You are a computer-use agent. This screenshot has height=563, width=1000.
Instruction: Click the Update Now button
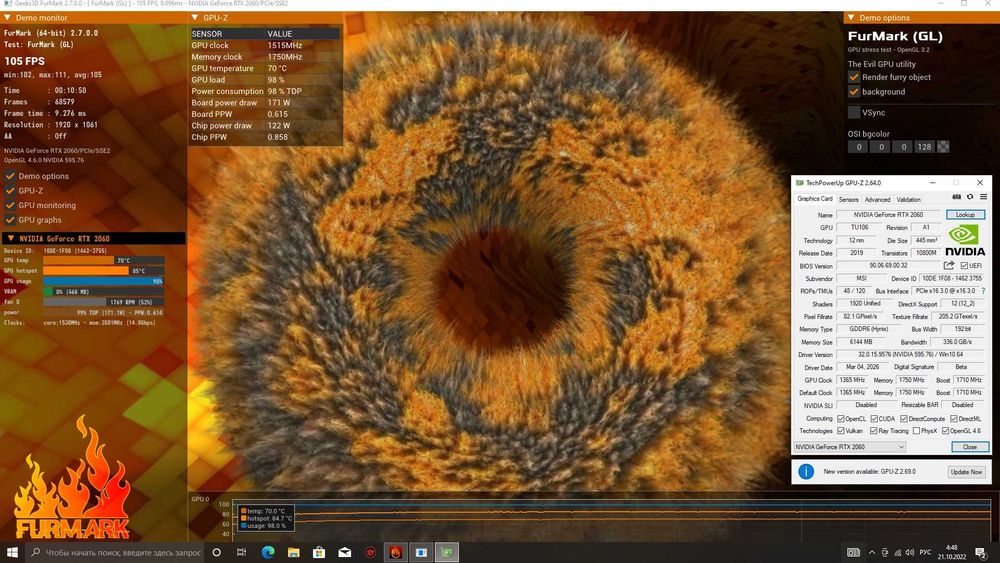(x=966, y=472)
